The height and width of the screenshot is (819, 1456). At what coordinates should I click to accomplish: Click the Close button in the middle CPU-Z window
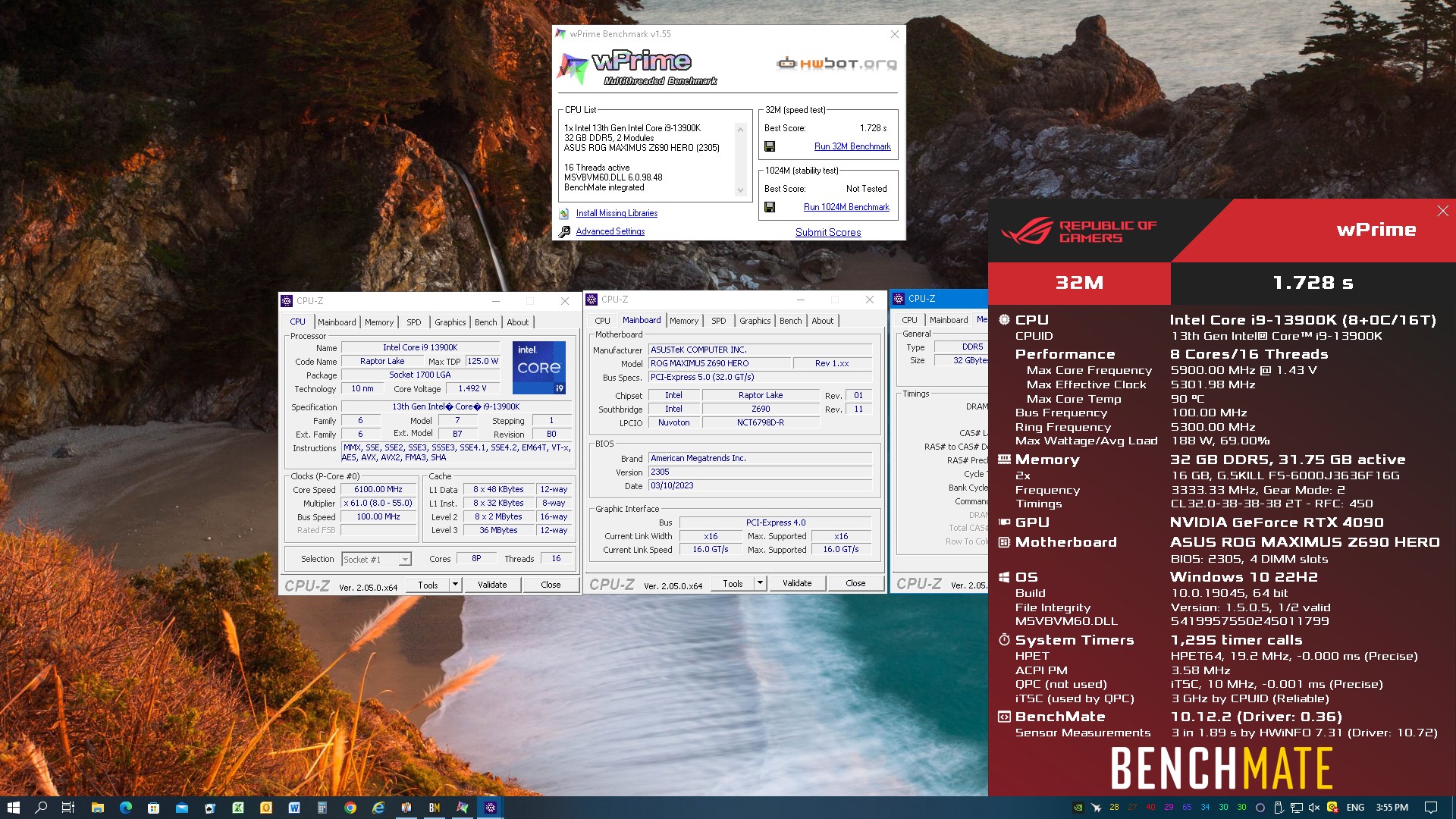tap(855, 583)
